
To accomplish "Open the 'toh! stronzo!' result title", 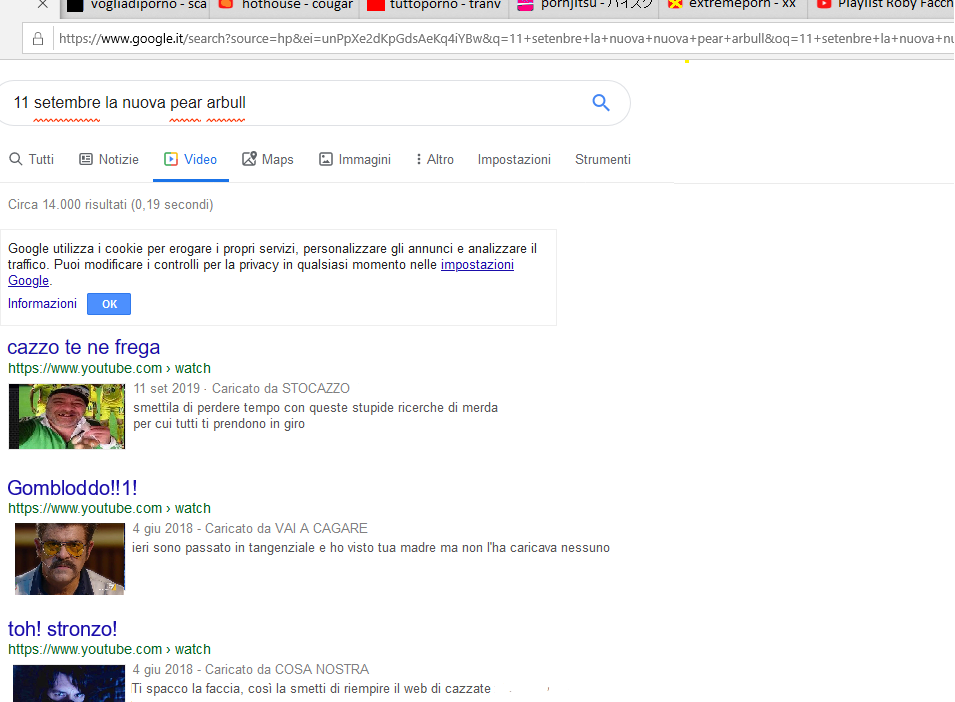I will [x=62, y=629].
